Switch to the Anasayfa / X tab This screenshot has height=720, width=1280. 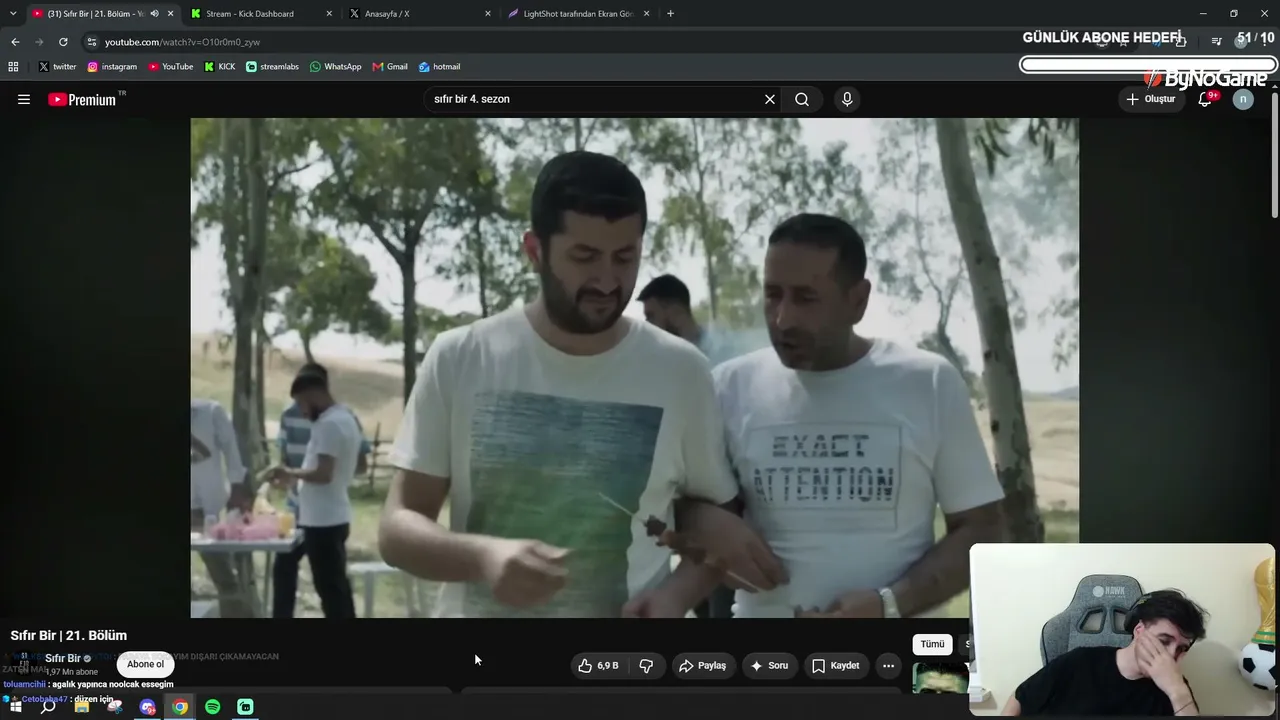coord(420,14)
